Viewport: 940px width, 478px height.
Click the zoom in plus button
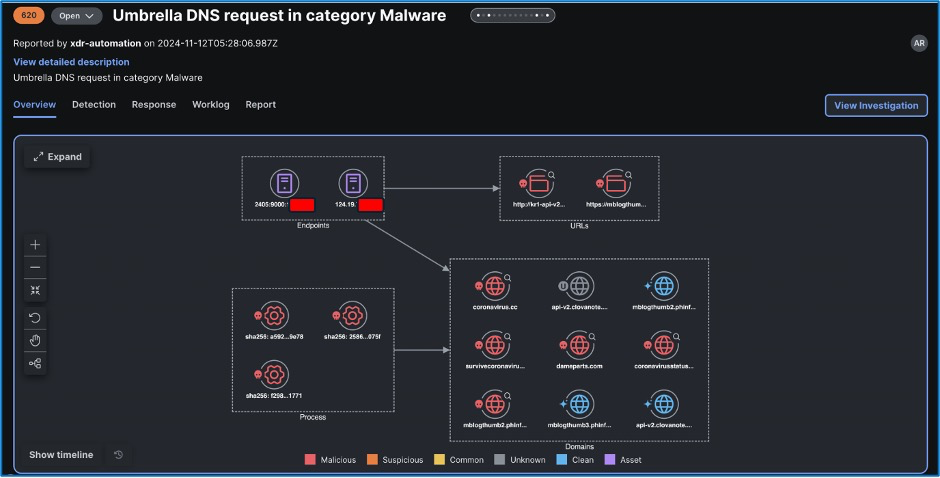click(x=36, y=245)
